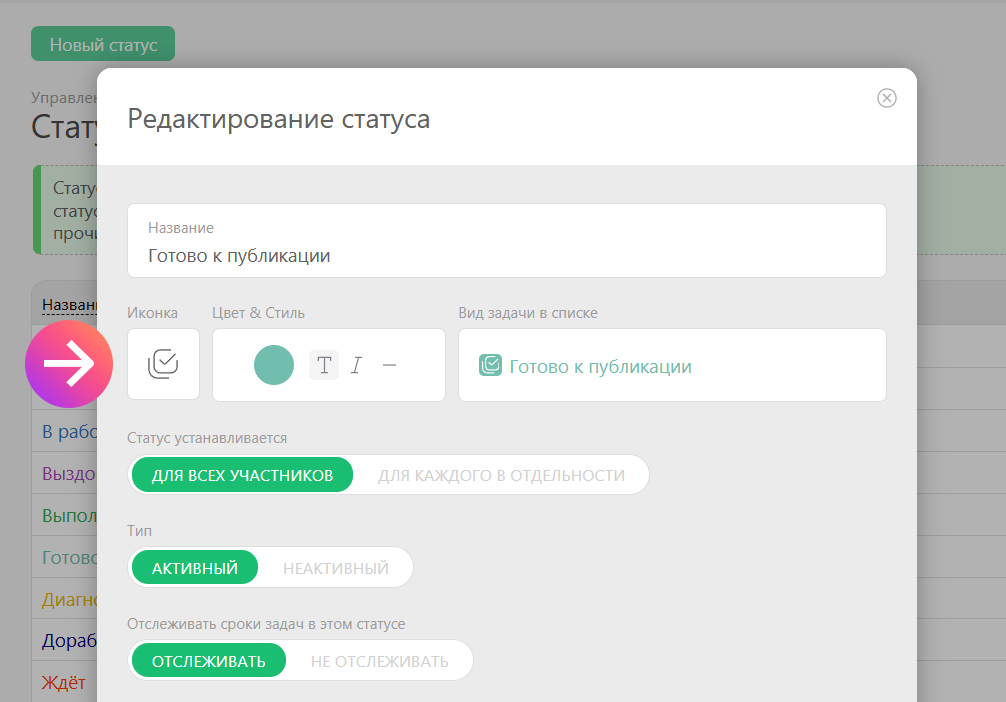Select 'Для всех участников' option
The height and width of the screenshot is (702, 1006).
click(x=242, y=475)
